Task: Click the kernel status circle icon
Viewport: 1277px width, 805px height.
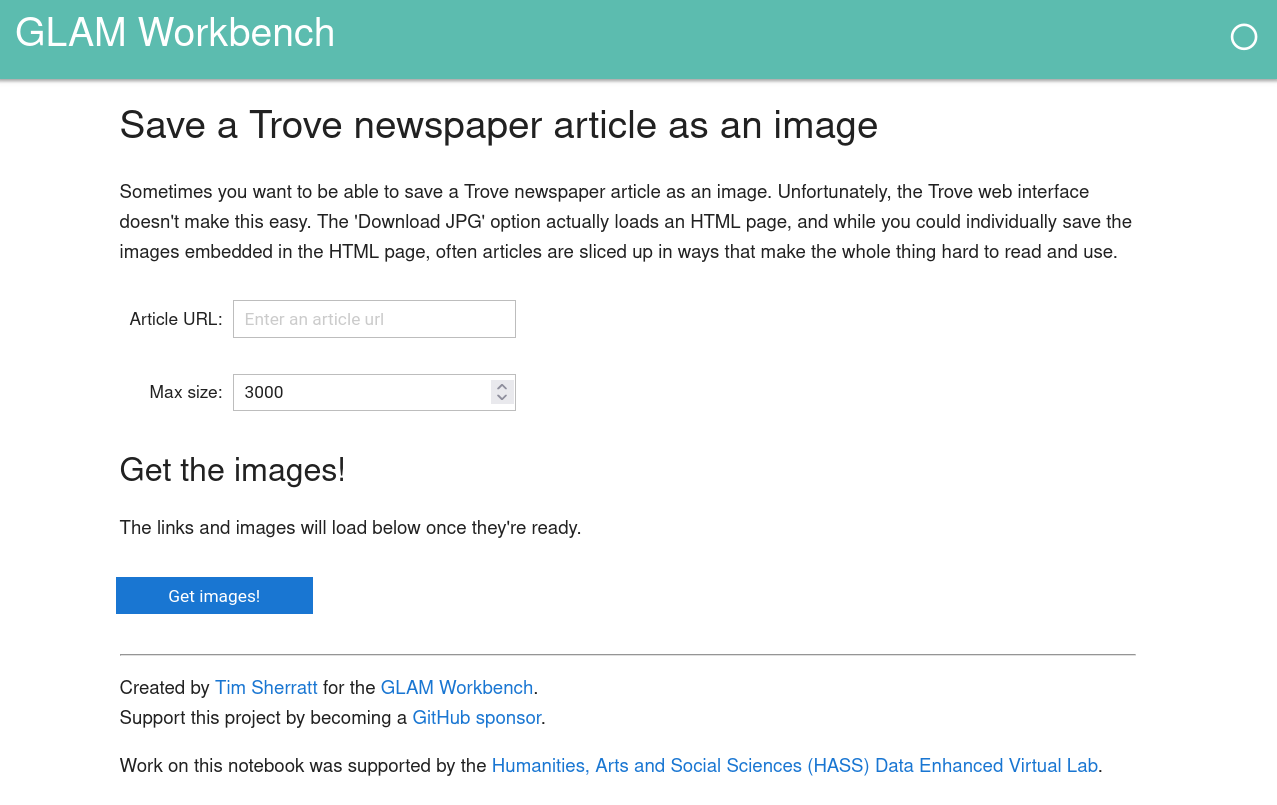Action: [x=1243, y=37]
